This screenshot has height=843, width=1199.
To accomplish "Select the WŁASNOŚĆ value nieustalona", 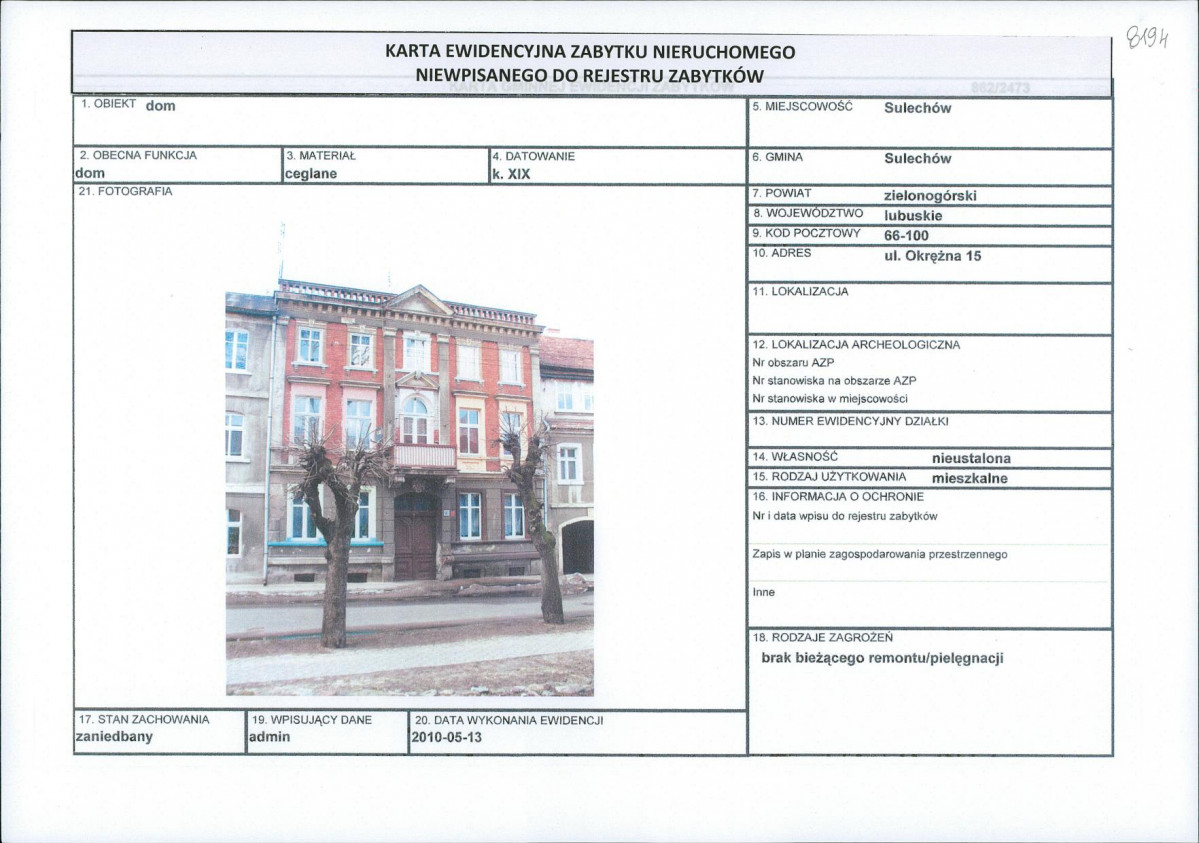I will click(970, 458).
